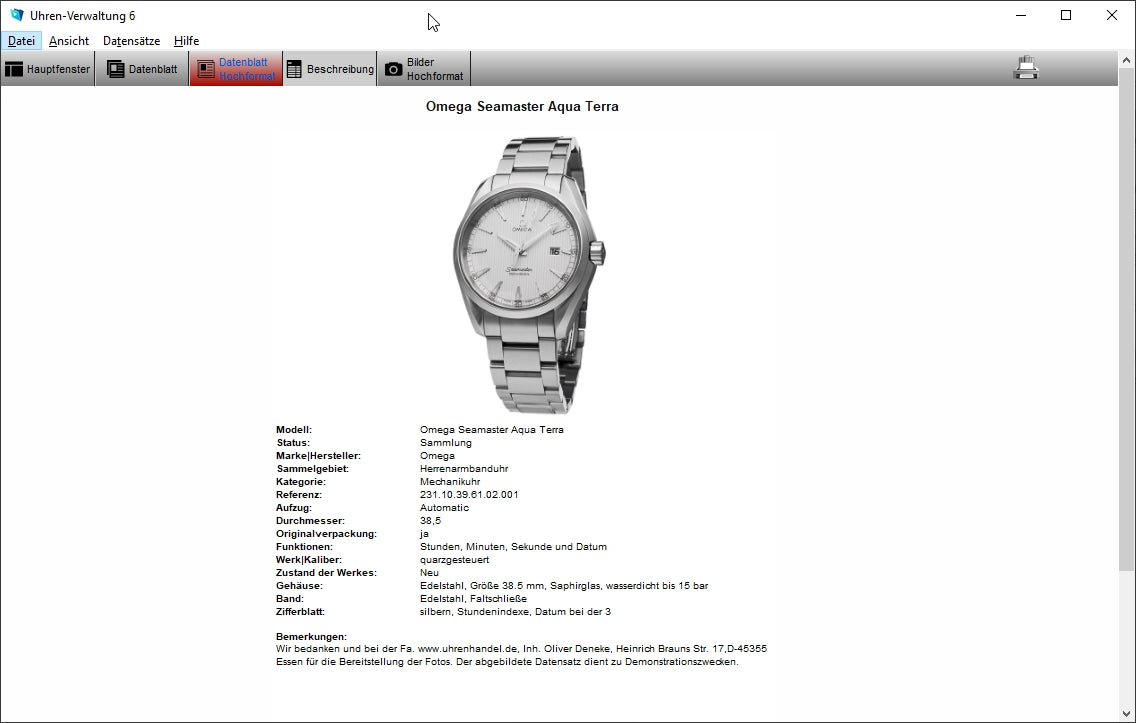Click the vertical scrollbar thumb

pos(1126,320)
